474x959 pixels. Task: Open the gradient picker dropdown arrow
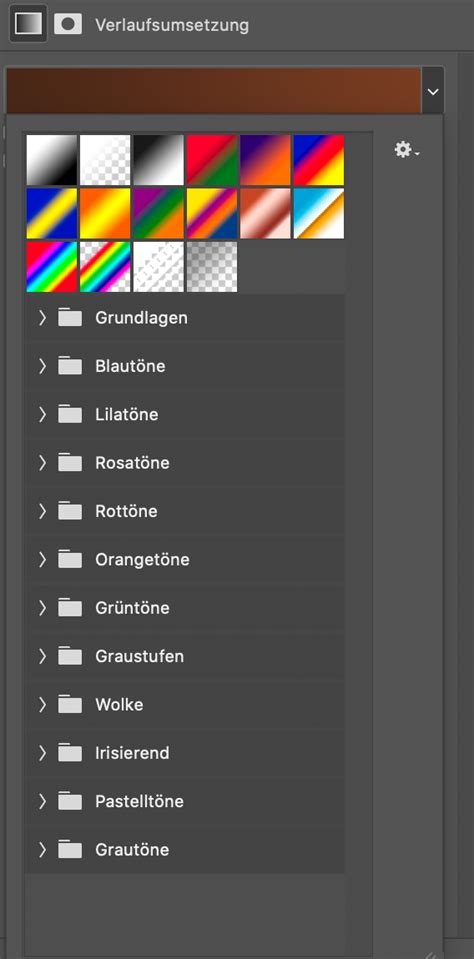[433, 91]
